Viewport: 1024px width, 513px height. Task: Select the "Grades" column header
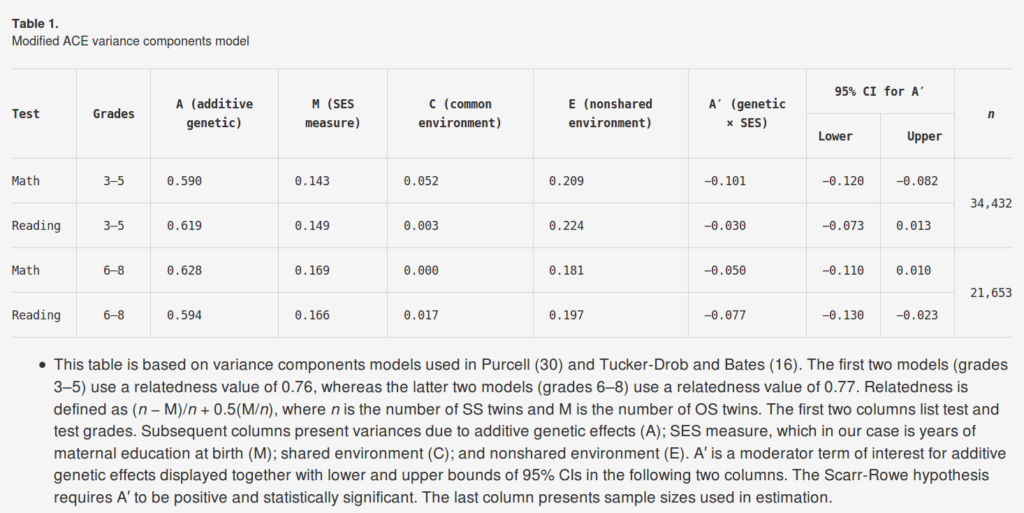(x=114, y=113)
